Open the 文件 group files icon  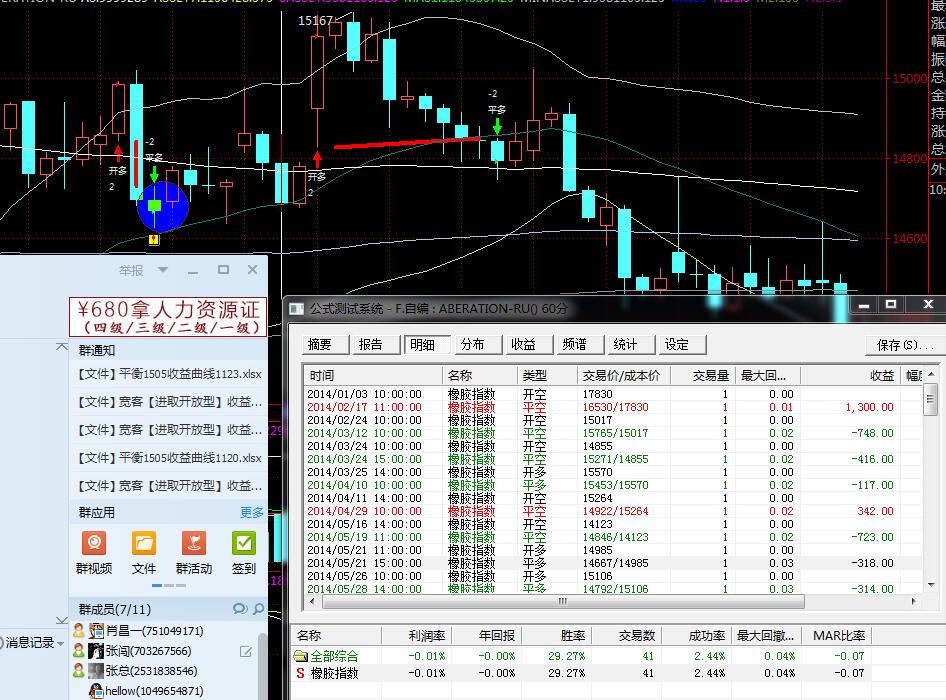[x=144, y=544]
